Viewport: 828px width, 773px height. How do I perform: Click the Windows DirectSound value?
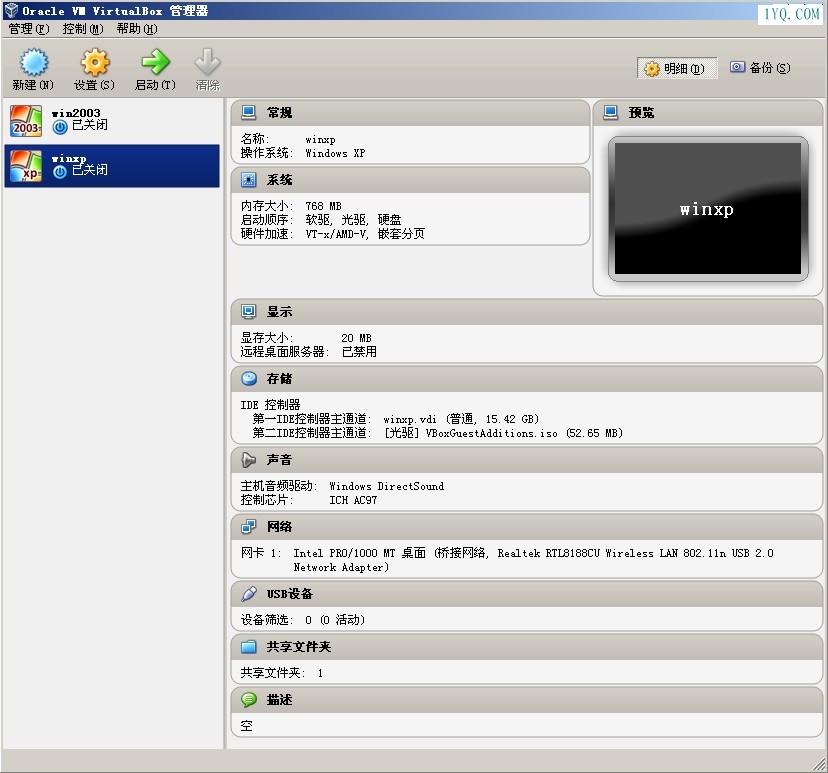387,486
